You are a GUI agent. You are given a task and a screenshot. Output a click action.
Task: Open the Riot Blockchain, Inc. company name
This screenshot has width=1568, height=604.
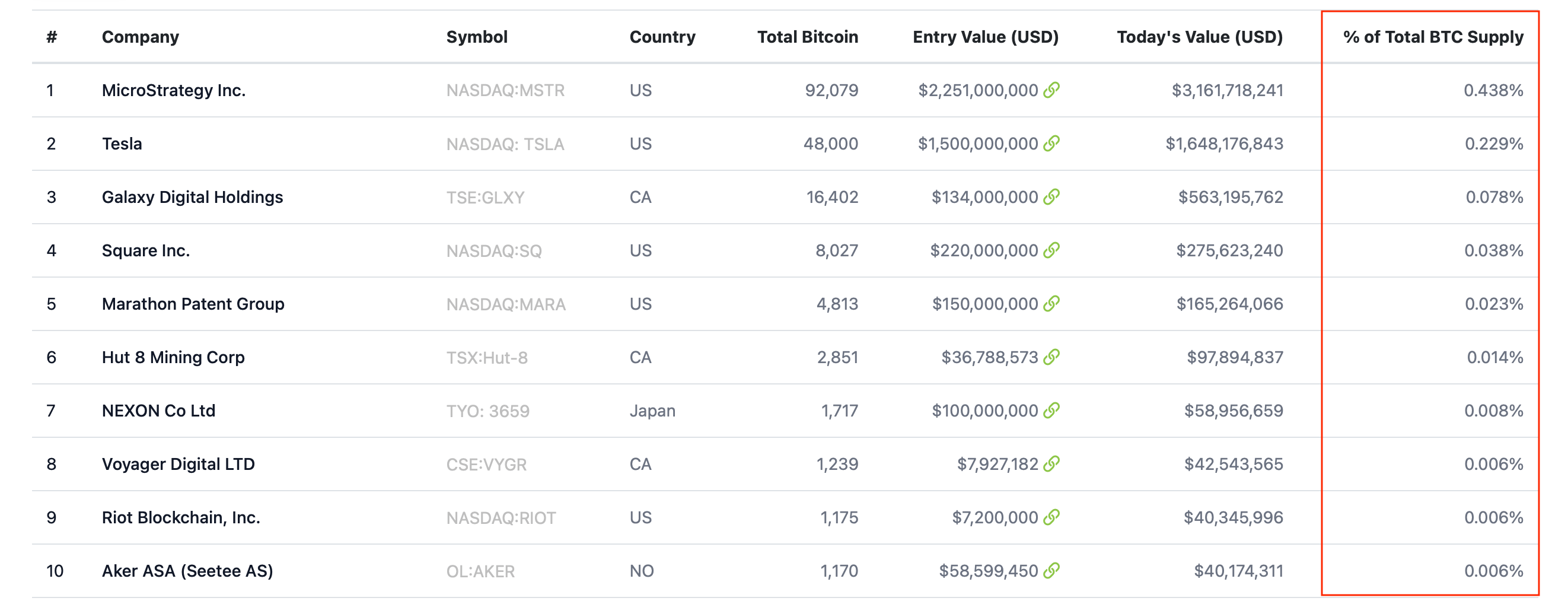181,517
